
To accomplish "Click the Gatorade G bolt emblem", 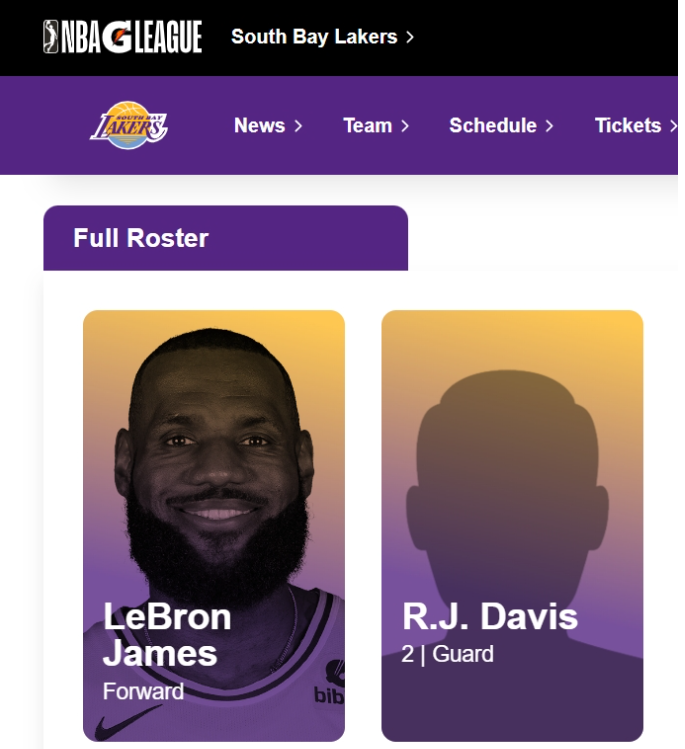I will click(x=117, y=36).
